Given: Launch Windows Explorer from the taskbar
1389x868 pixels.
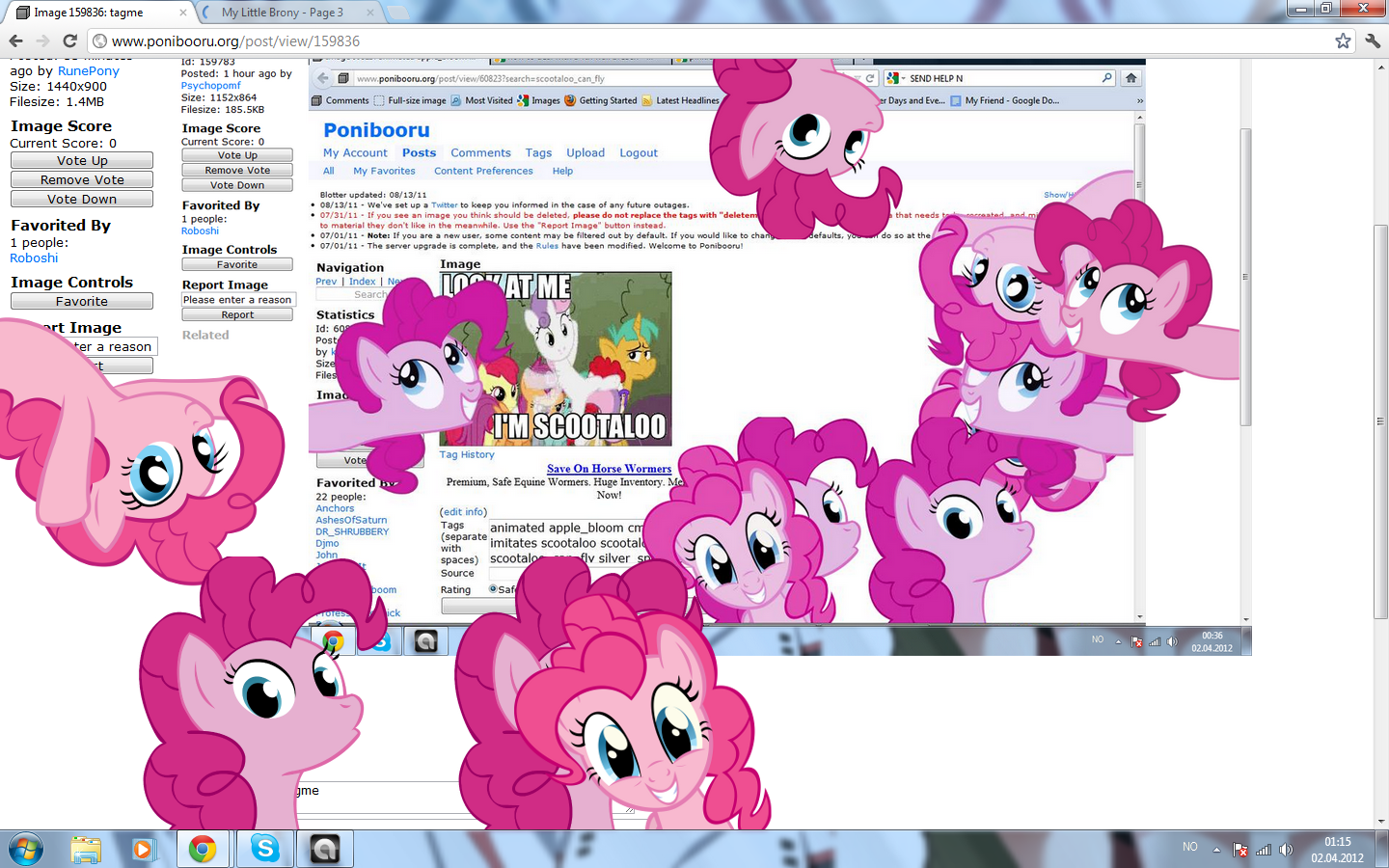Looking at the screenshot, I should [86, 850].
